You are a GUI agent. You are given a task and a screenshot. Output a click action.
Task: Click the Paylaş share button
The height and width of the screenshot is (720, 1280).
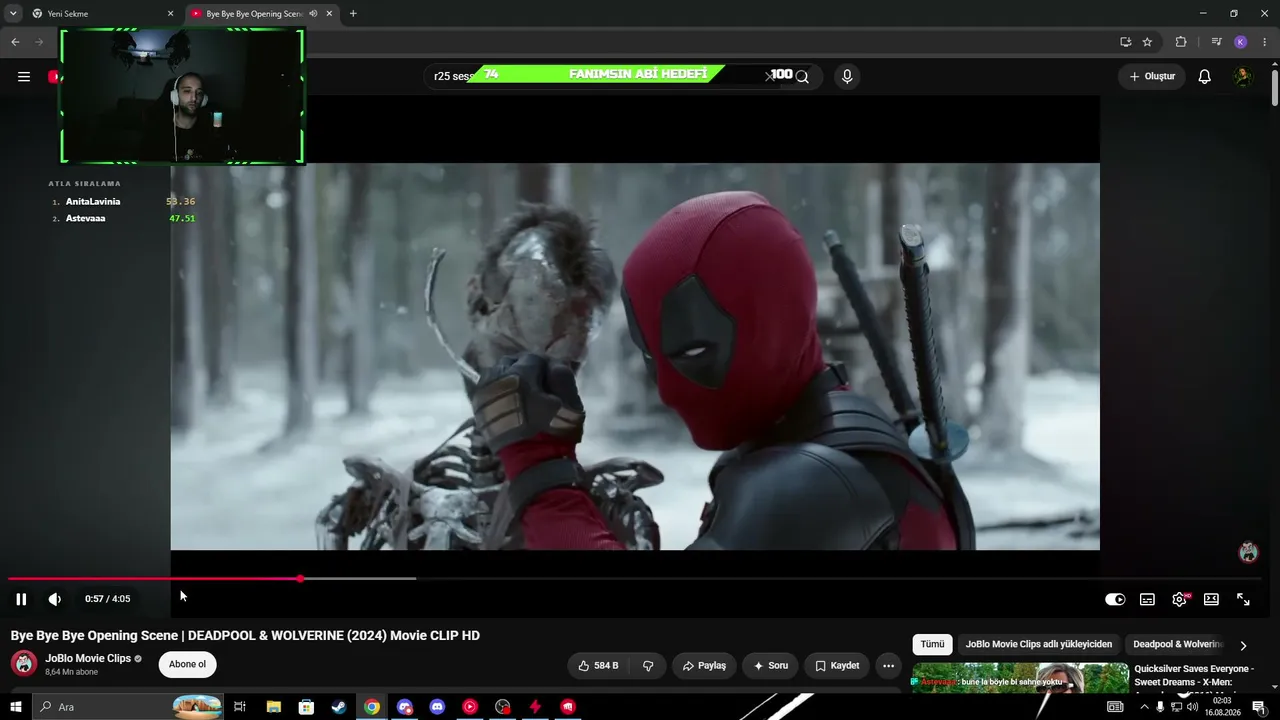click(704, 666)
